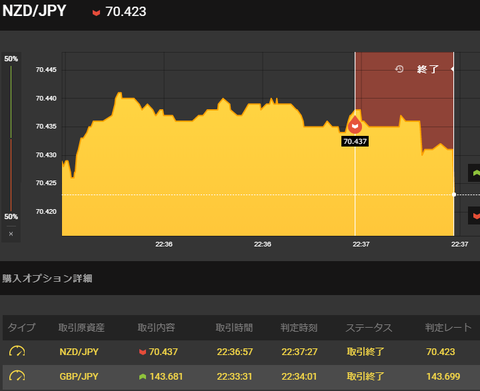Click the 70.437 value in NZD/JPY row
480x391 pixels.
pos(163,352)
